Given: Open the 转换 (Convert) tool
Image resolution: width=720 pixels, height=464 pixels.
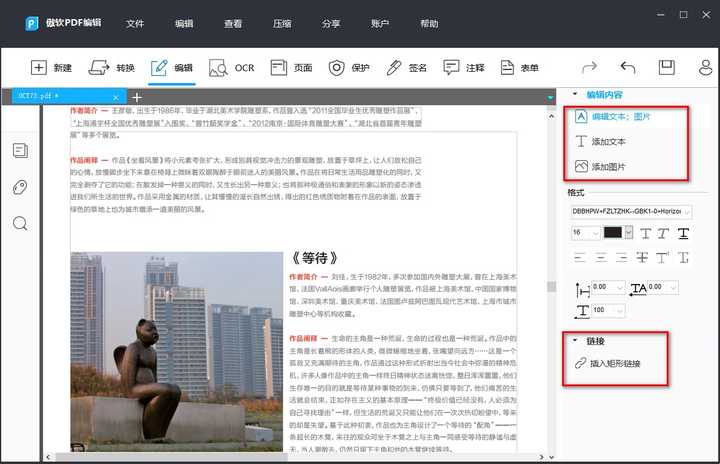Looking at the screenshot, I should tap(112, 68).
